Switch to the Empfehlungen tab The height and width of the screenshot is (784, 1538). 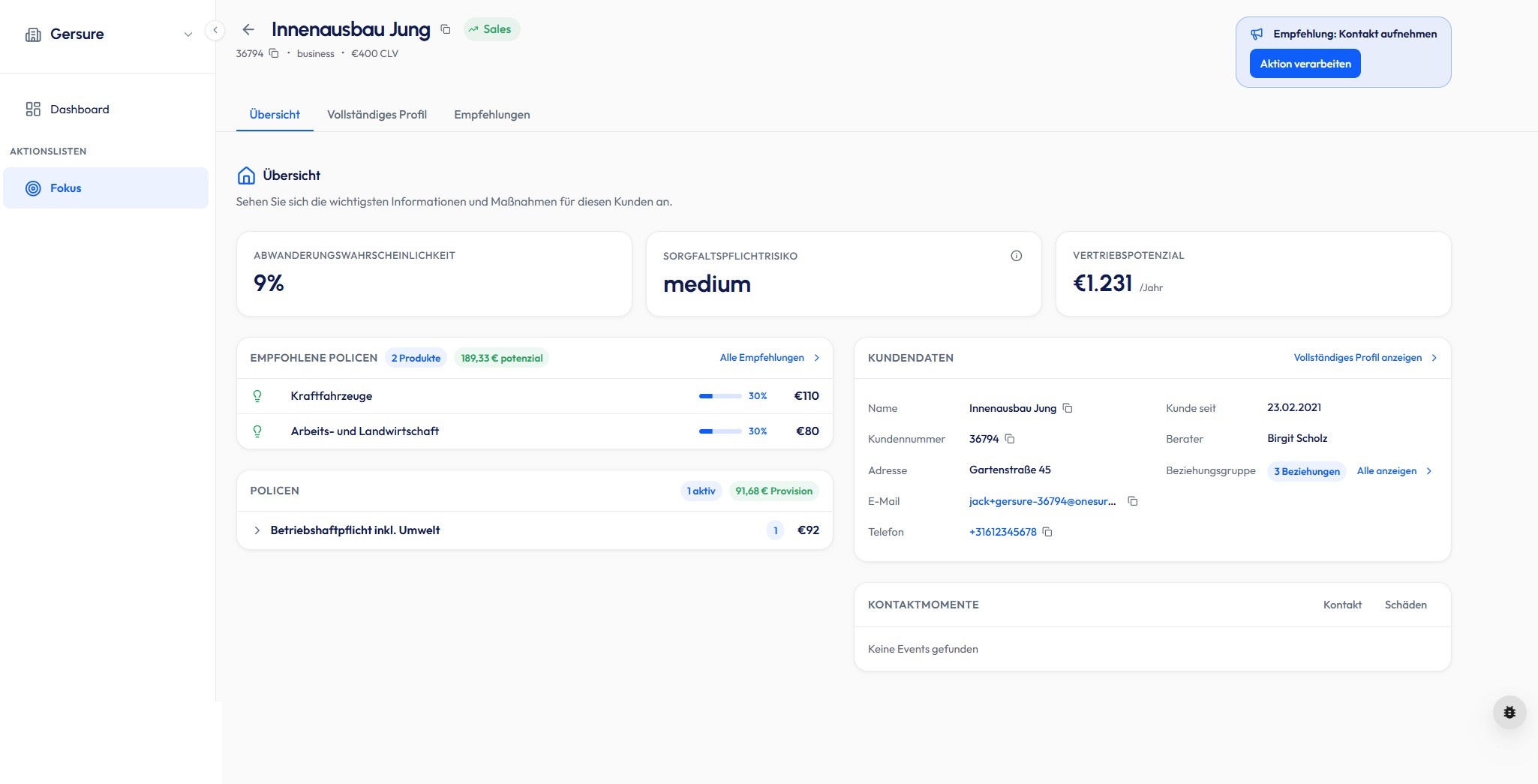click(x=491, y=115)
